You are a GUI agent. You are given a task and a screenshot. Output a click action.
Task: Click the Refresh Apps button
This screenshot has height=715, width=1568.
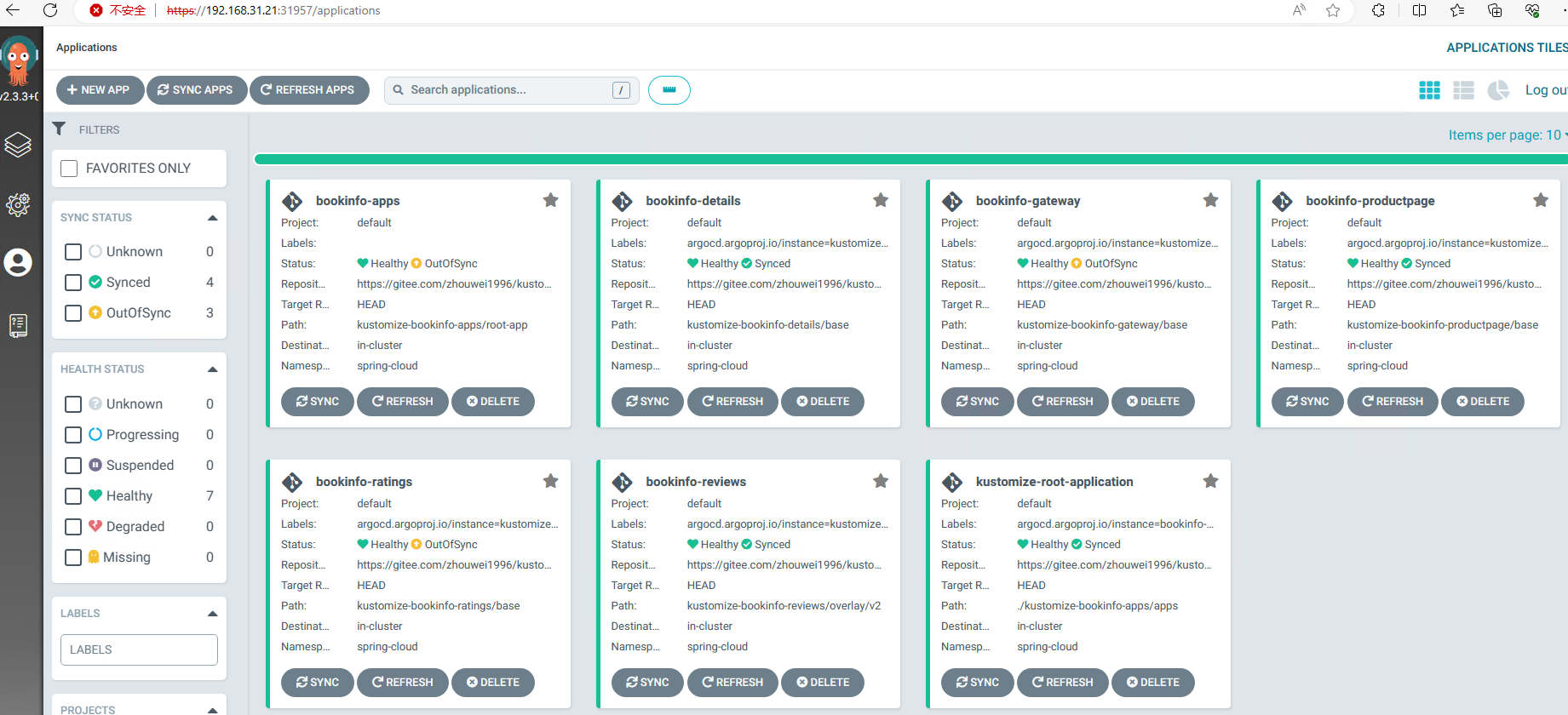point(309,90)
